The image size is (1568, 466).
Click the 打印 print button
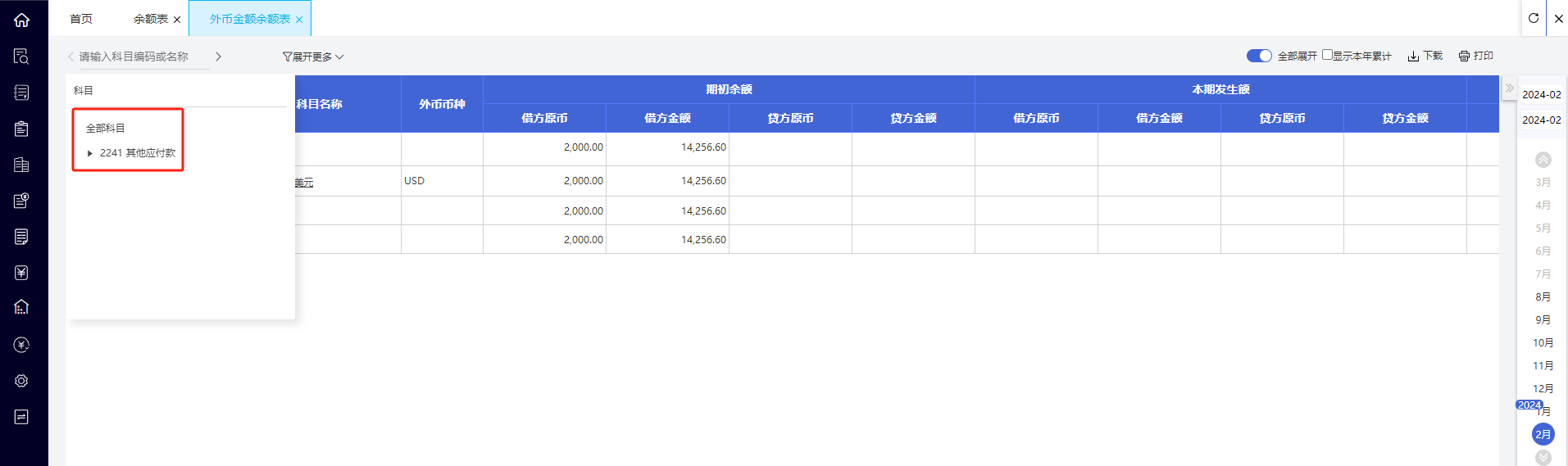1476,56
